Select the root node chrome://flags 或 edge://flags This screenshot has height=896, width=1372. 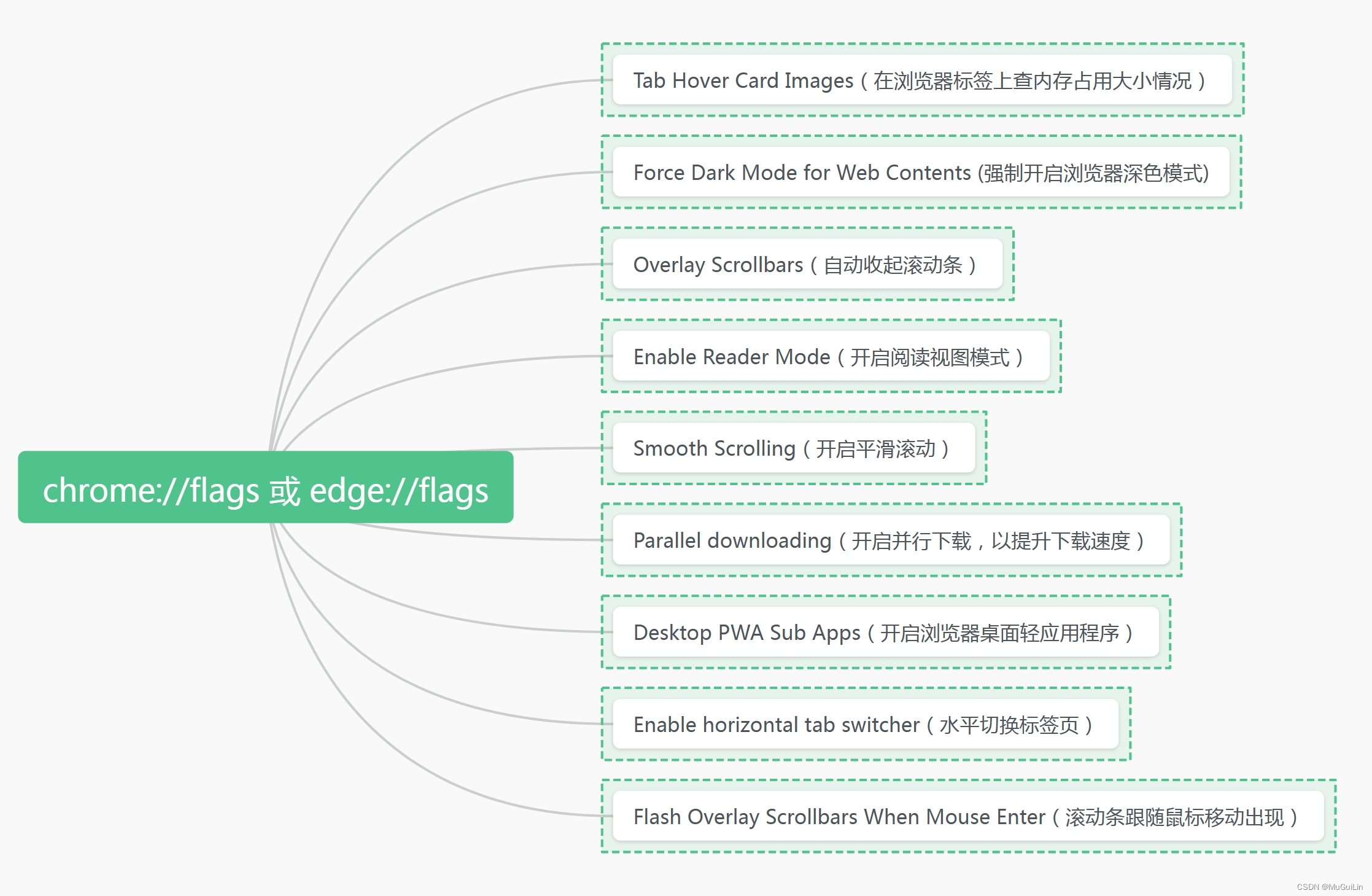(x=266, y=487)
